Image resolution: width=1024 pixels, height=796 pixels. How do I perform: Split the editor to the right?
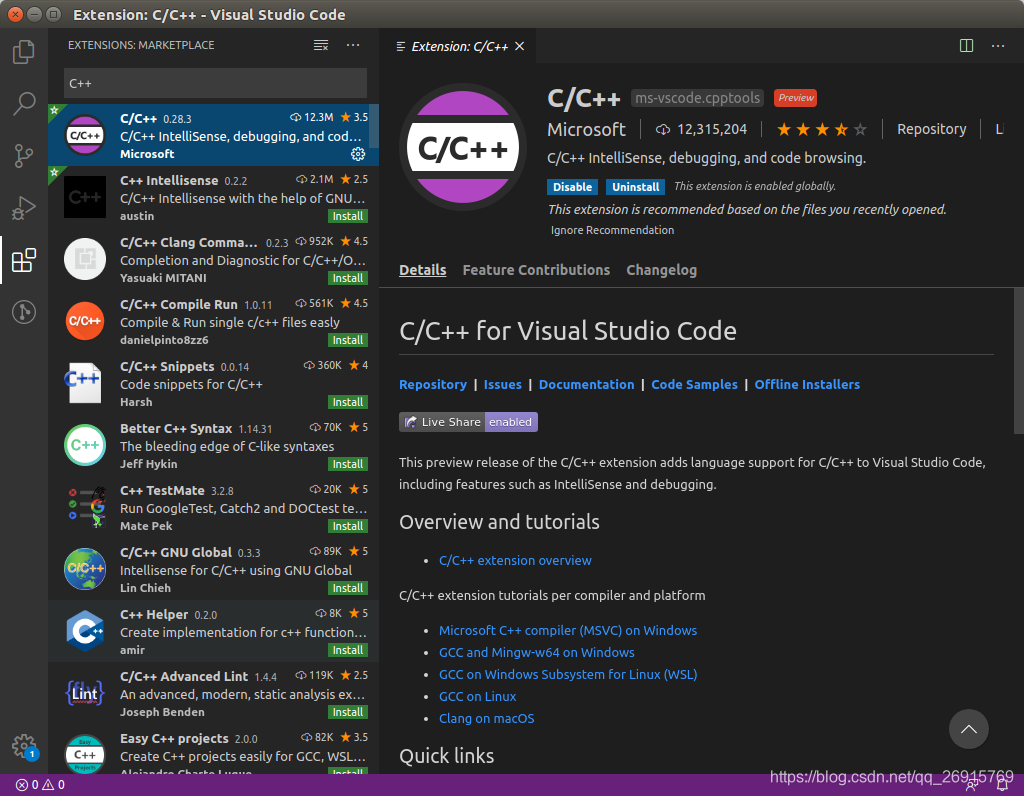tap(966, 46)
